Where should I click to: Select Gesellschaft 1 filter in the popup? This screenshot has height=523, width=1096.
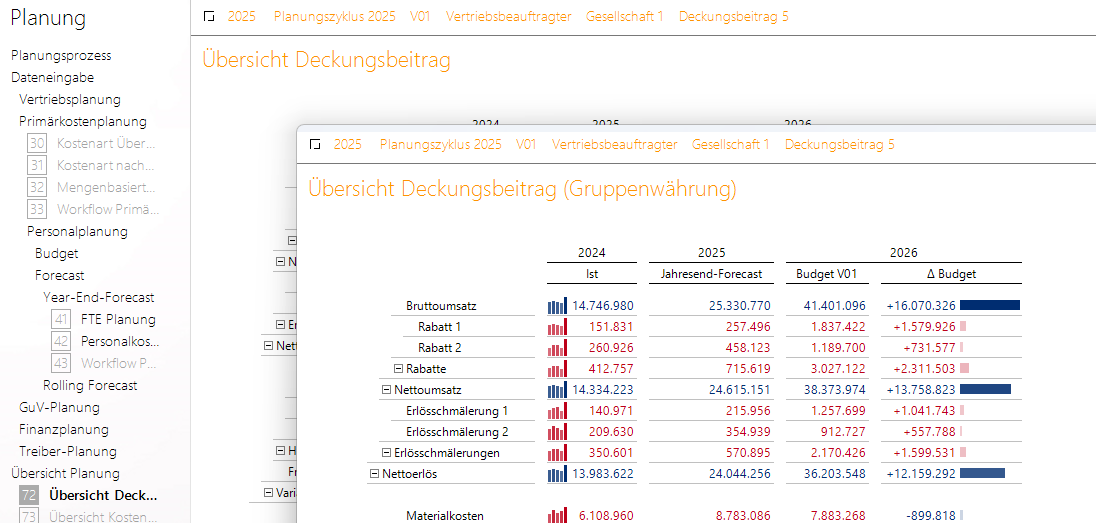(x=730, y=145)
